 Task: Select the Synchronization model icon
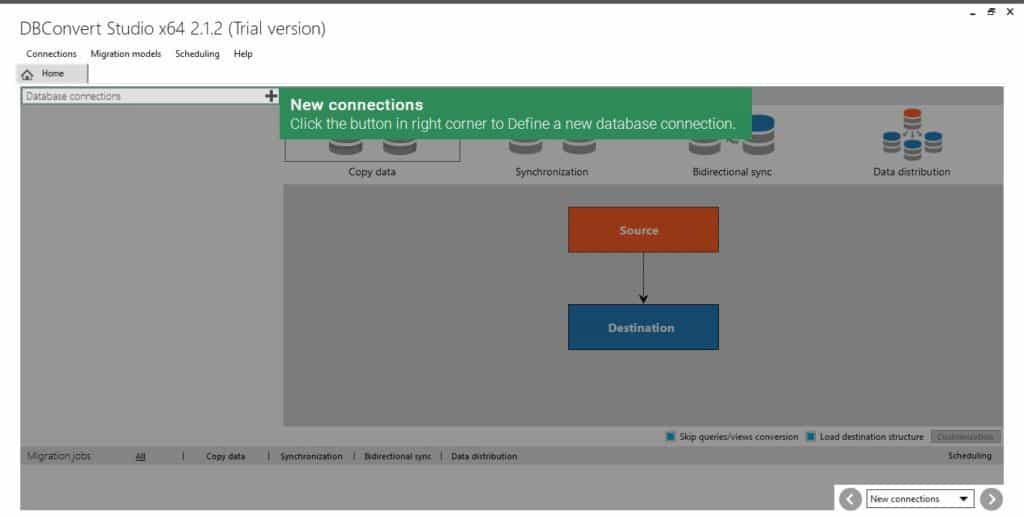pos(552,146)
